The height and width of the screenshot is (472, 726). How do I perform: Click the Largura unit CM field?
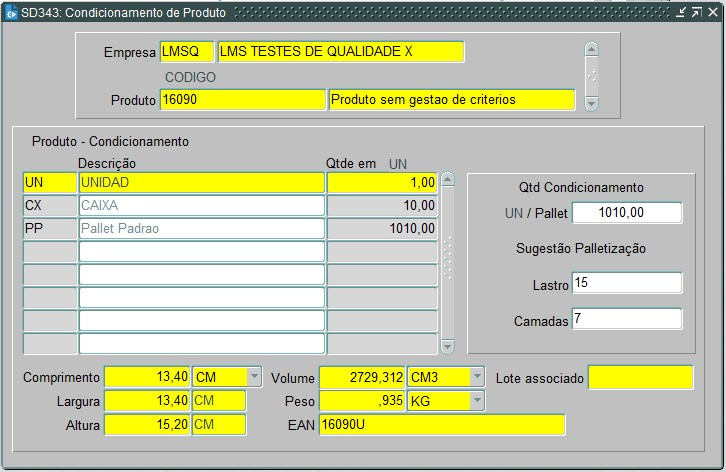219,401
